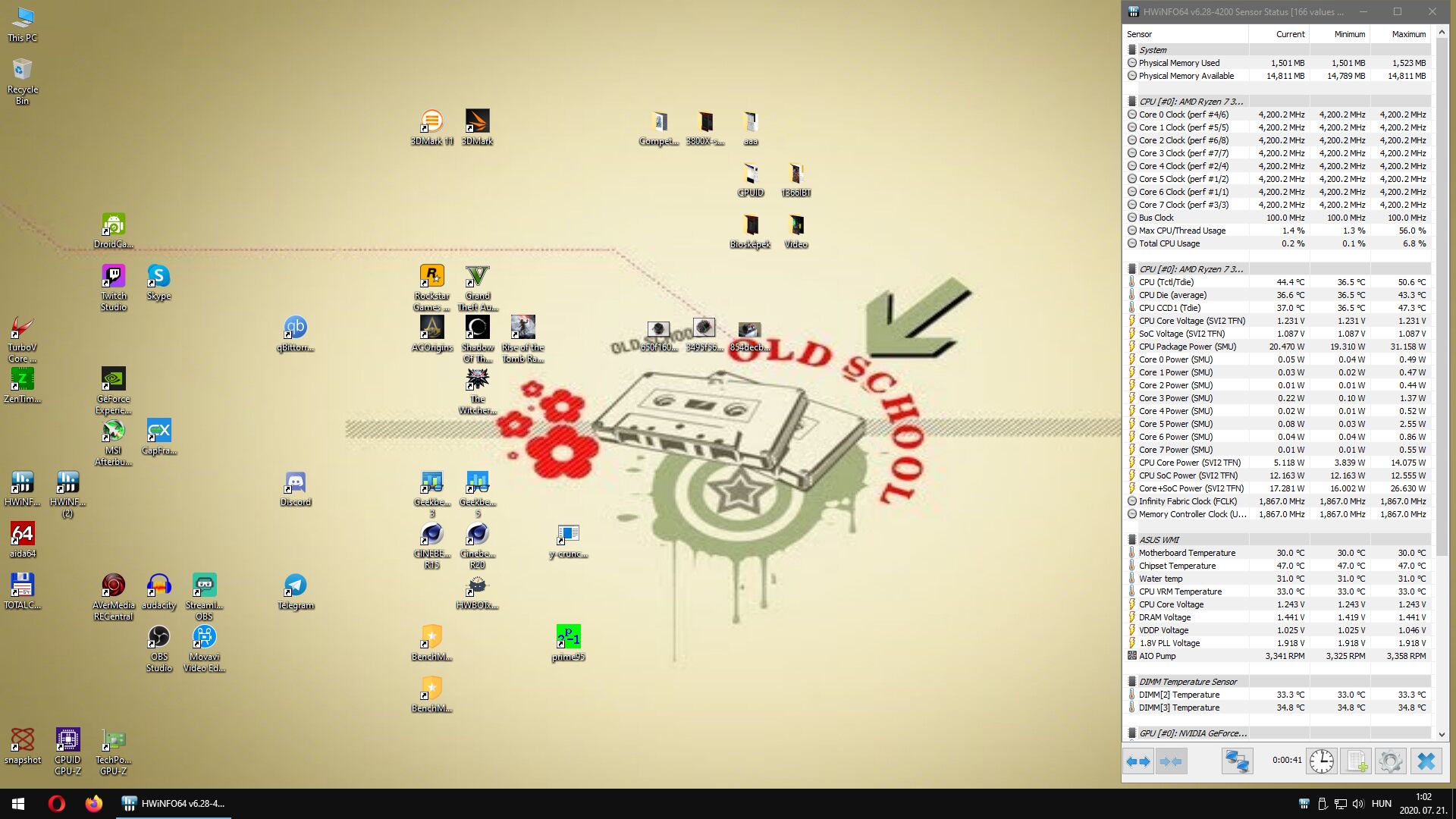The width and height of the screenshot is (1456, 819).
Task: Select the Grand Theft Auto shortcut
Action: [477, 288]
